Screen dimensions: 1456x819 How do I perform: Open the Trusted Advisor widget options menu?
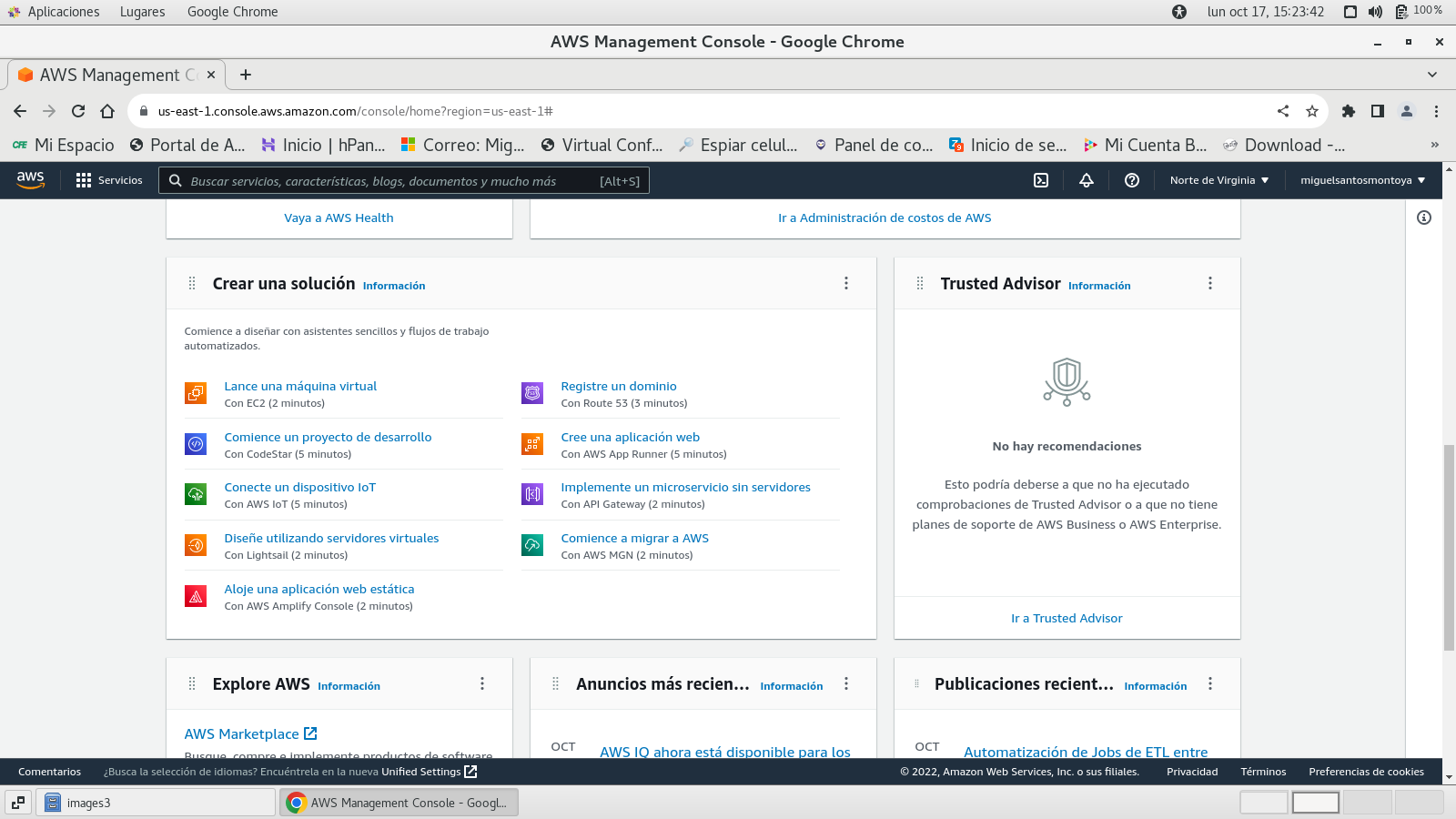(1210, 283)
